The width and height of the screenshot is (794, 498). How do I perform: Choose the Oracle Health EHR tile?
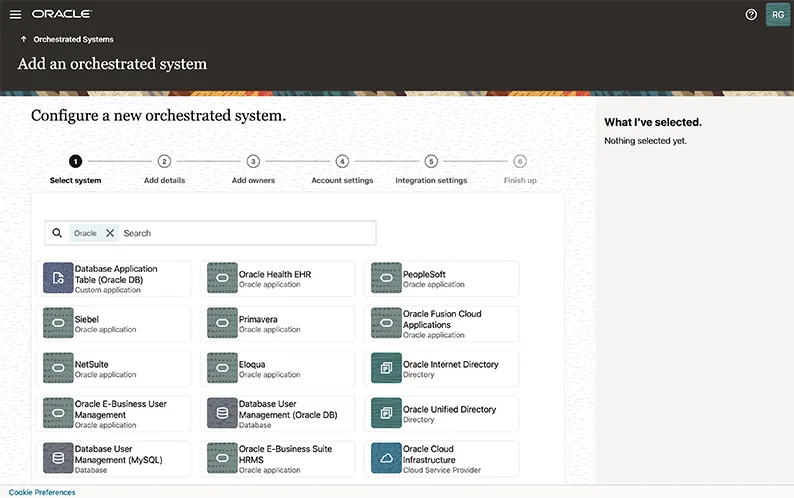tap(278, 278)
